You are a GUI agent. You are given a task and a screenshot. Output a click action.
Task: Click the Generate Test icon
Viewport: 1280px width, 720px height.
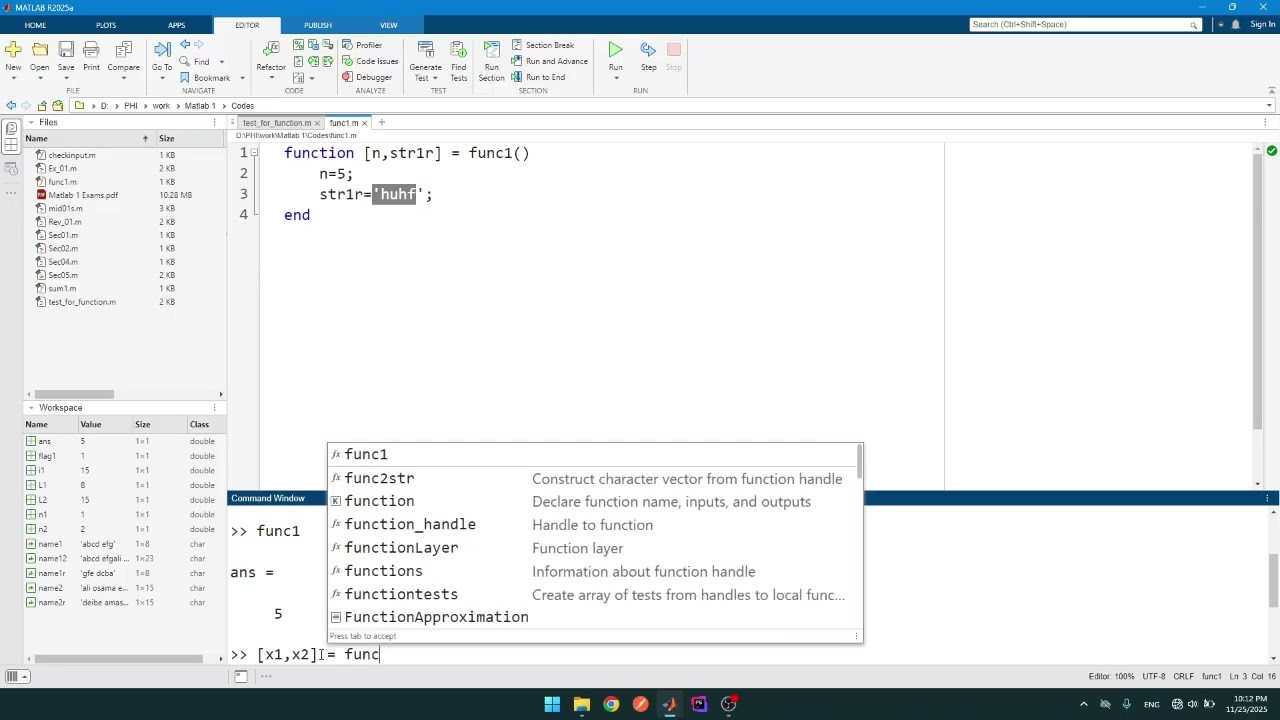click(425, 49)
